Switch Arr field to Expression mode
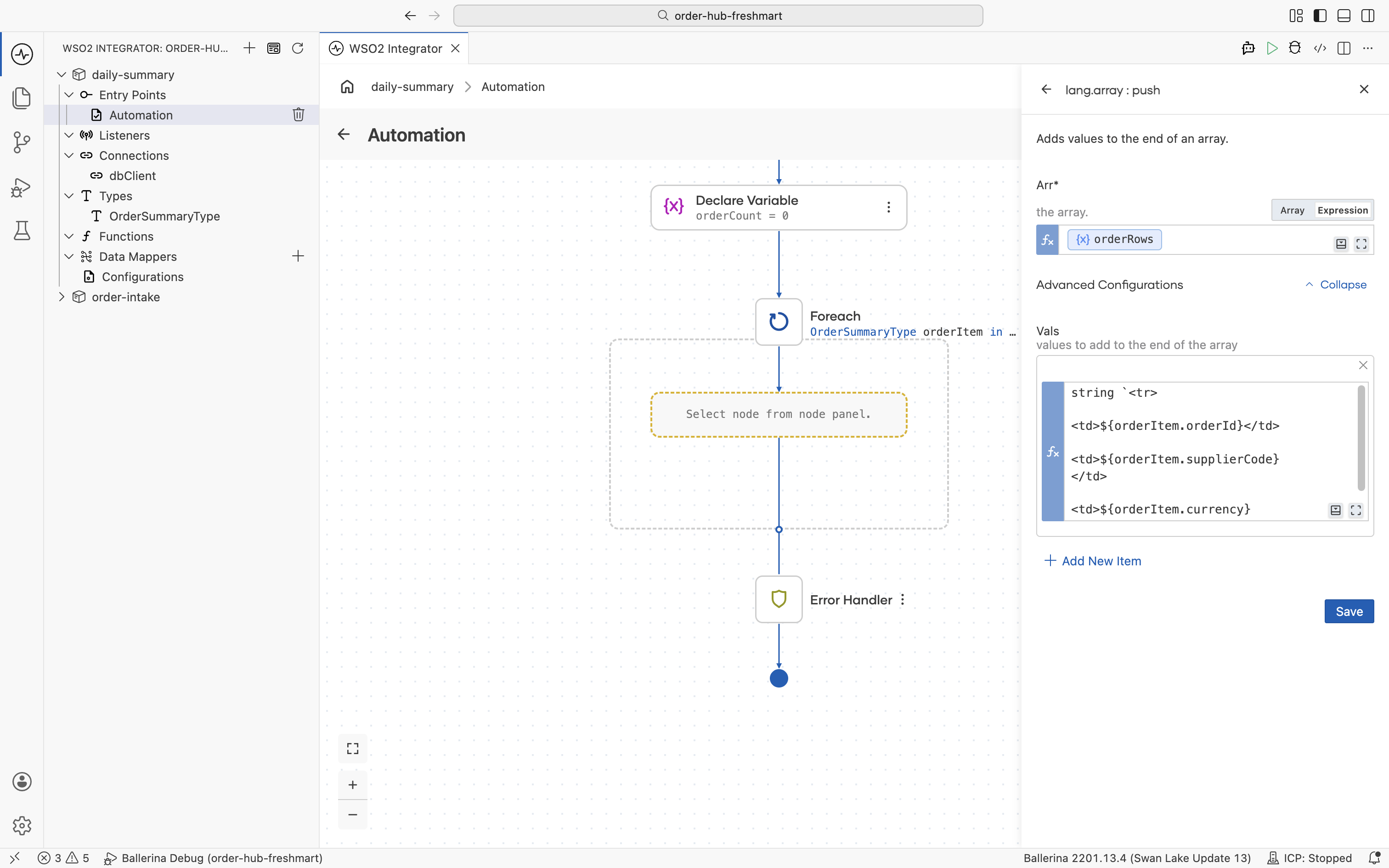This screenshot has width=1389, height=868. [1343, 210]
